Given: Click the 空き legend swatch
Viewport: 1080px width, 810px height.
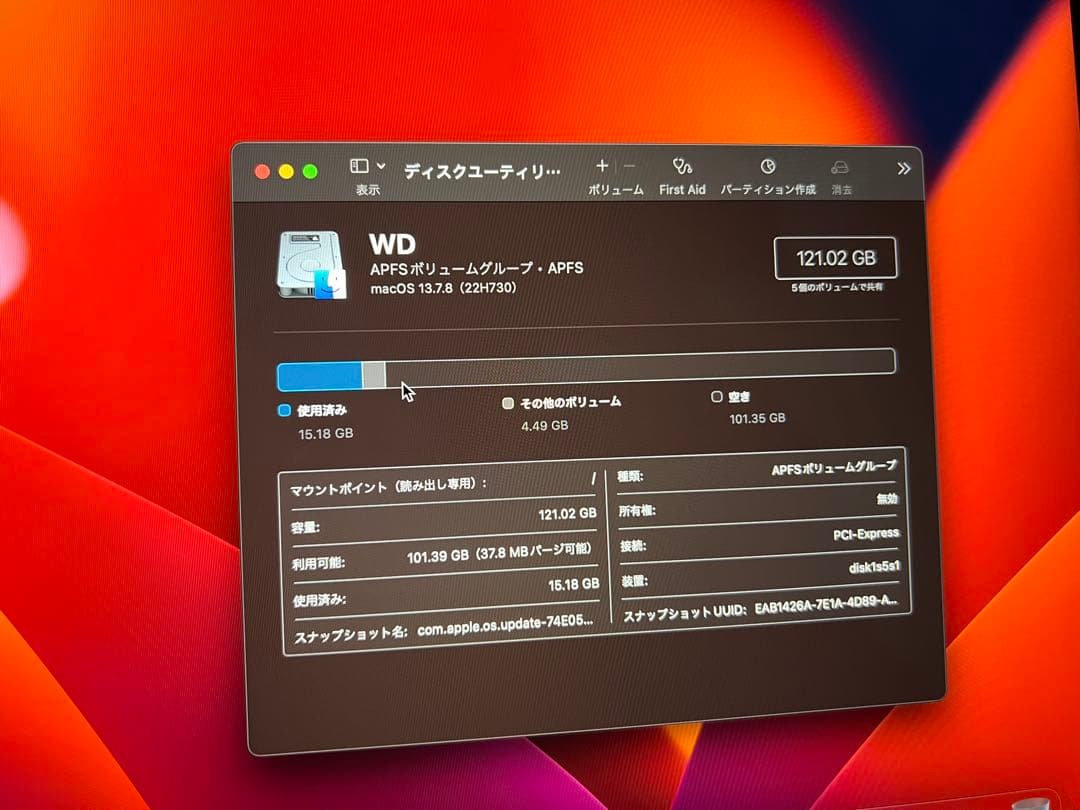Looking at the screenshot, I should click(716, 397).
